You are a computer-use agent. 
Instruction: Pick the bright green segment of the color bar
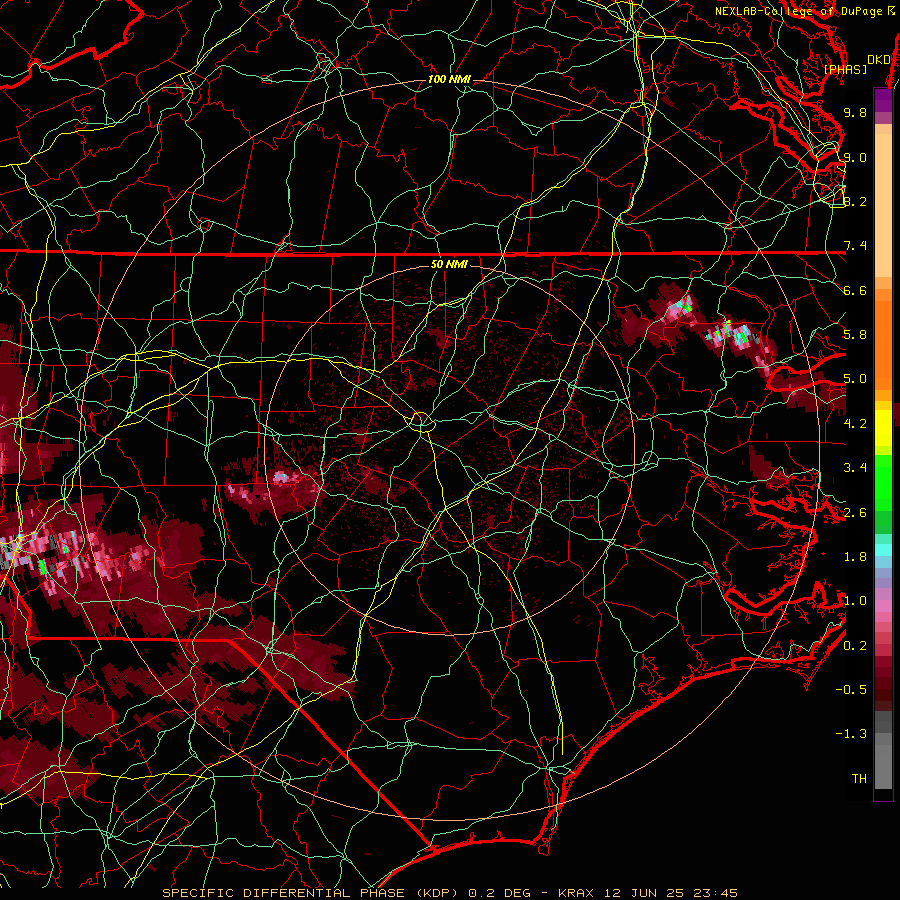883,483
